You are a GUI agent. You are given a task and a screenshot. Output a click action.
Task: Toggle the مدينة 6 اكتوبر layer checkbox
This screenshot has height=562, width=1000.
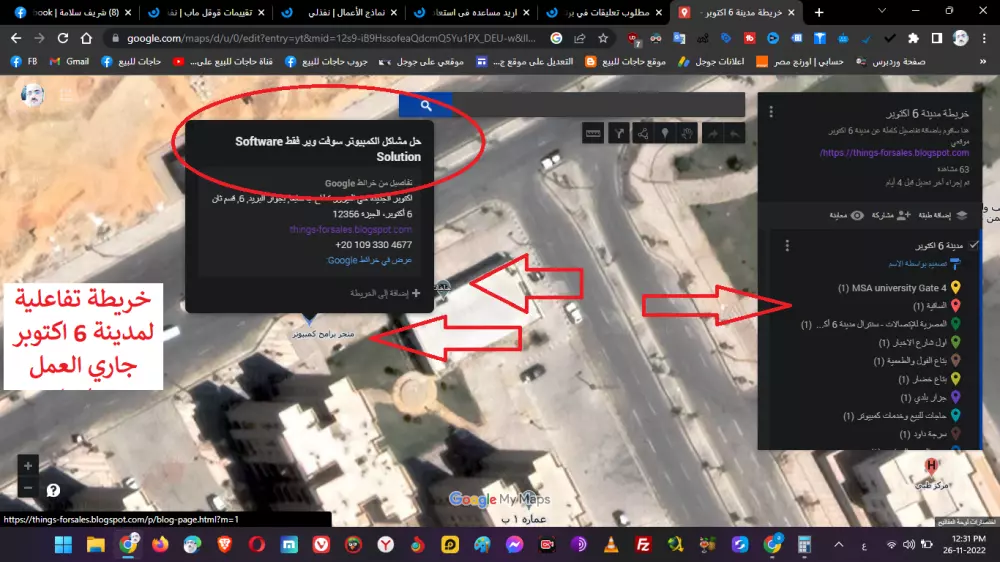click(x=973, y=245)
